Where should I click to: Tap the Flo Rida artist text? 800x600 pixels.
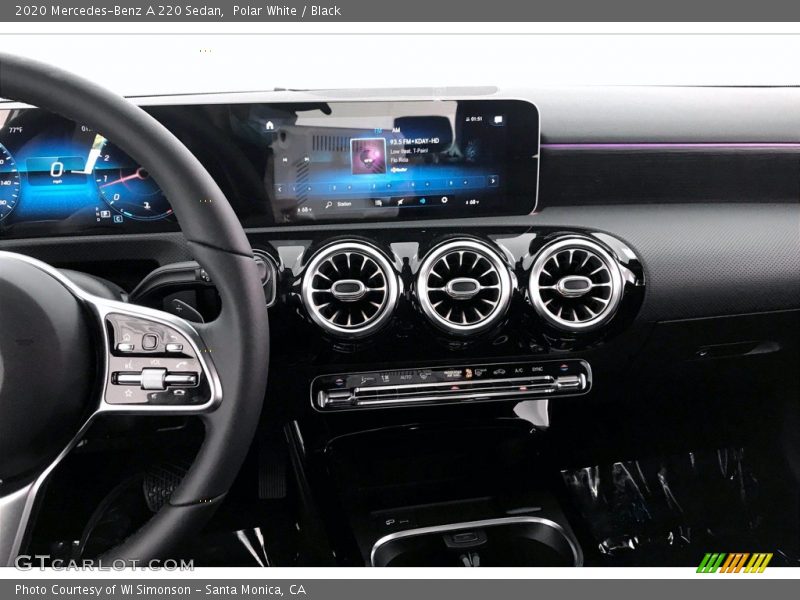point(399,160)
